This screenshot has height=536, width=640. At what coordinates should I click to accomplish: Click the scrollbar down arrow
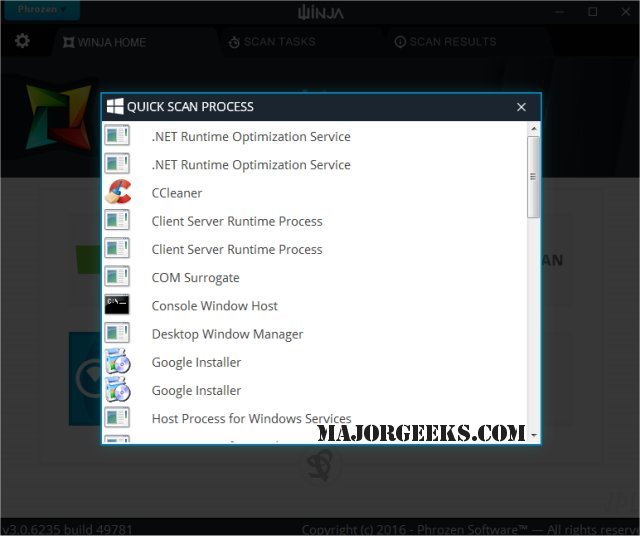[533, 436]
